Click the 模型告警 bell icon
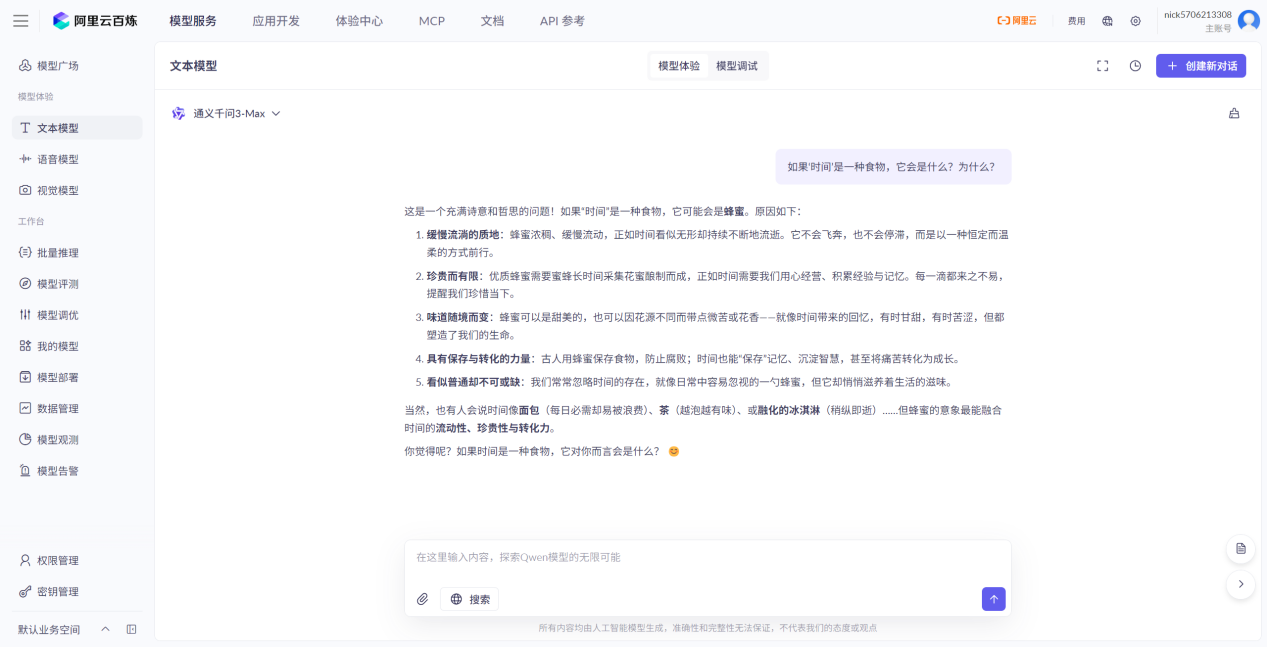Image resolution: width=1267 pixels, height=647 pixels. (x=25, y=470)
